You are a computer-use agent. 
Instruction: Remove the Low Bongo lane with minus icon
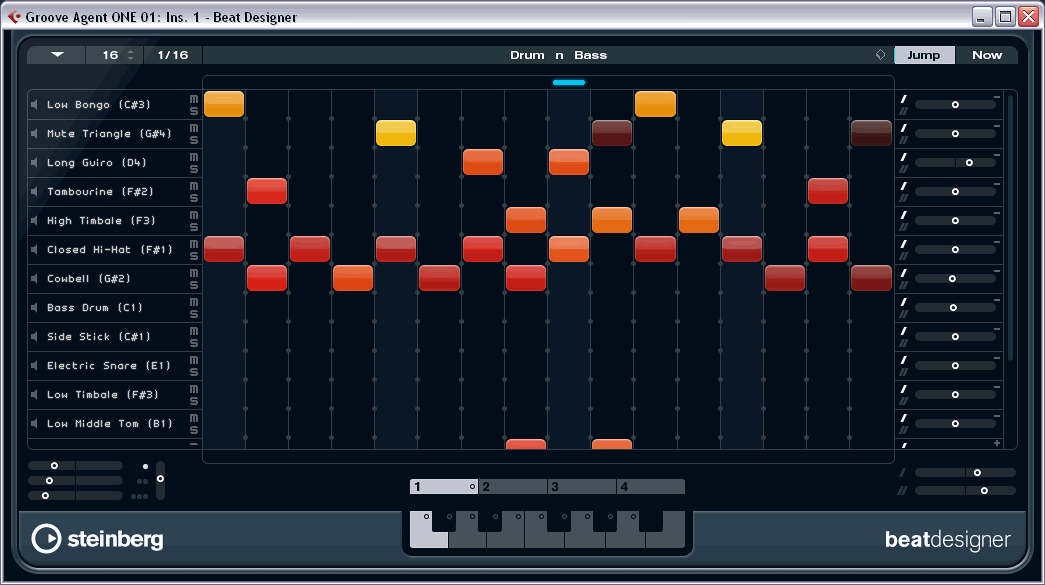pyautogui.click(x=997, y=97)
